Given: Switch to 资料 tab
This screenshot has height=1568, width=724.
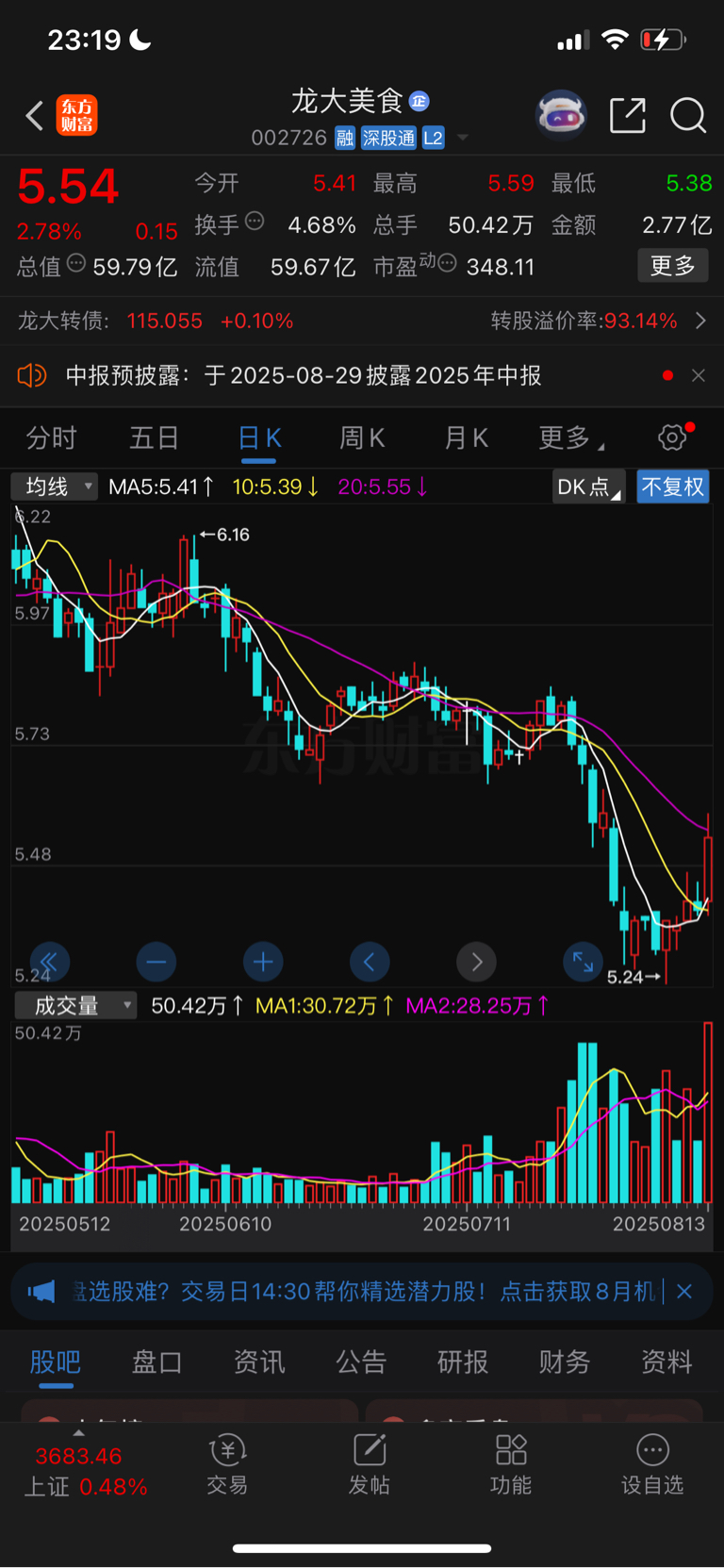Looking at the screenshot, I should coord(666,1362).
